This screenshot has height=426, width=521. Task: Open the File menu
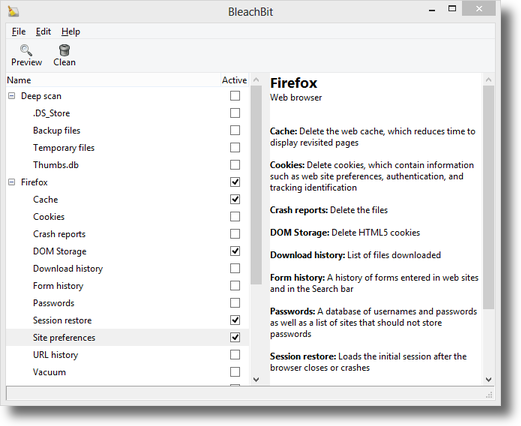tap(19, 32)
